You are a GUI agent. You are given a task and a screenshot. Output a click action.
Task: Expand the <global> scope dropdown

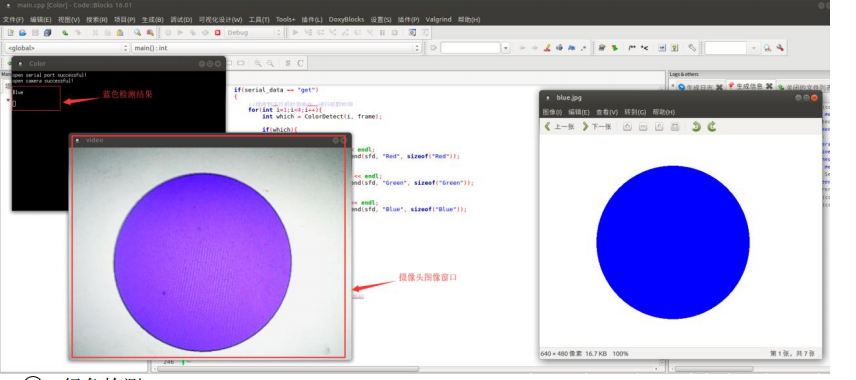(x=67, y=48)
